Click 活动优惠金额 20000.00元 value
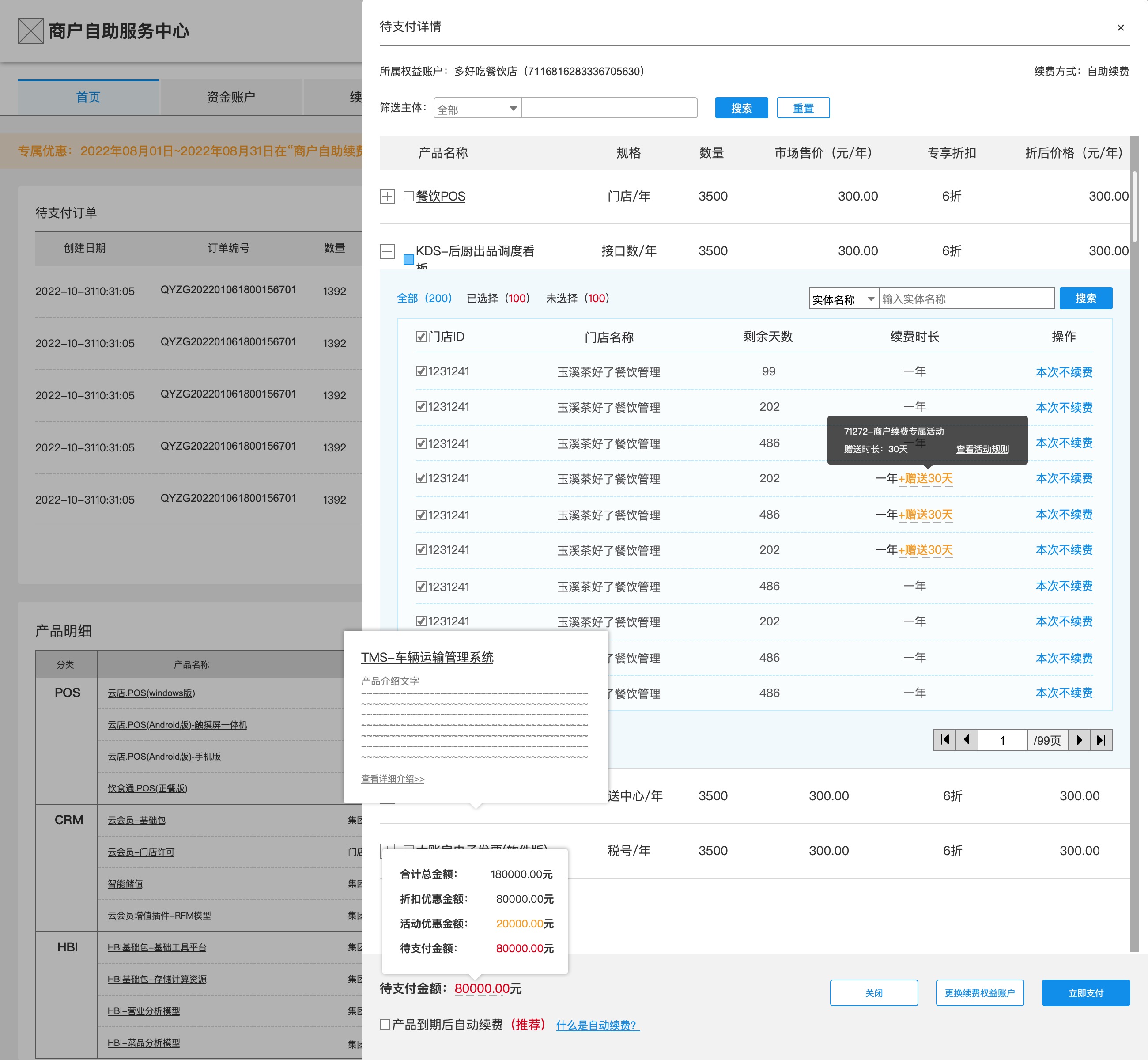1148x1060 pixels. (525, 924)
